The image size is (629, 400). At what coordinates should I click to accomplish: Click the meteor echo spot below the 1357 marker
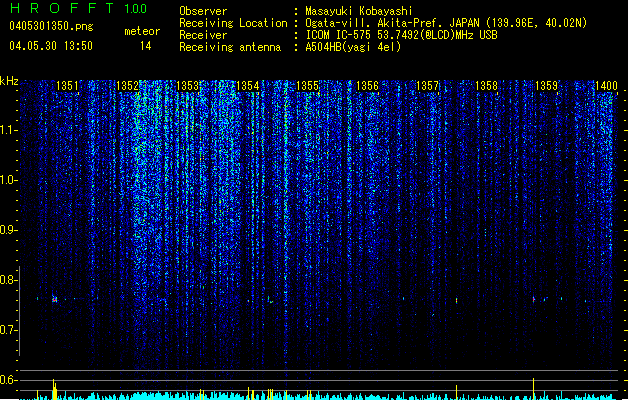coord(457,300)
